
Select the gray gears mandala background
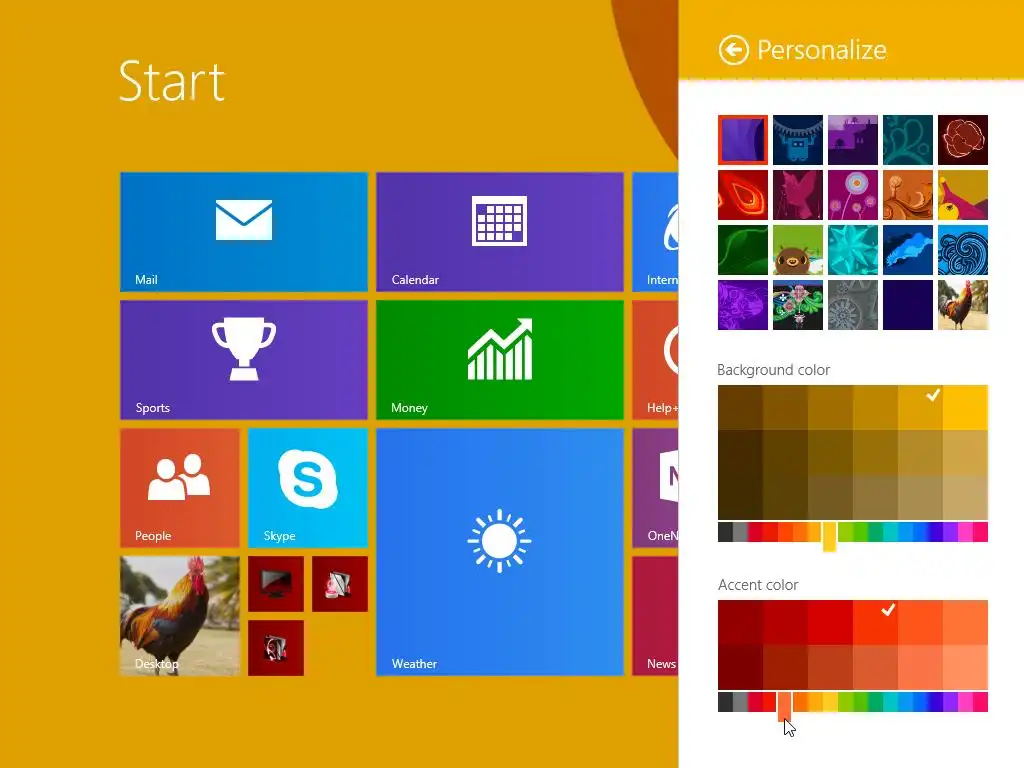[x=852, y=305]
